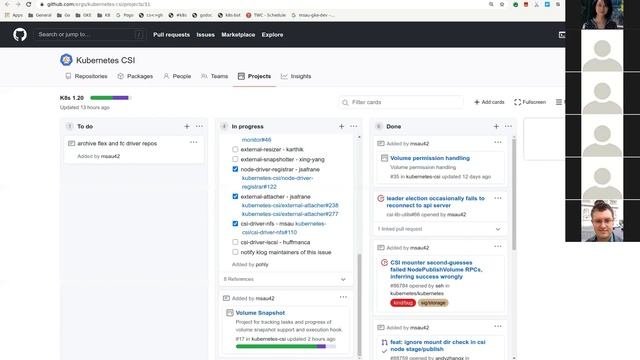Open To do column options menu
Viewport: 640px width, 360px height.
[x=199, y=127]
